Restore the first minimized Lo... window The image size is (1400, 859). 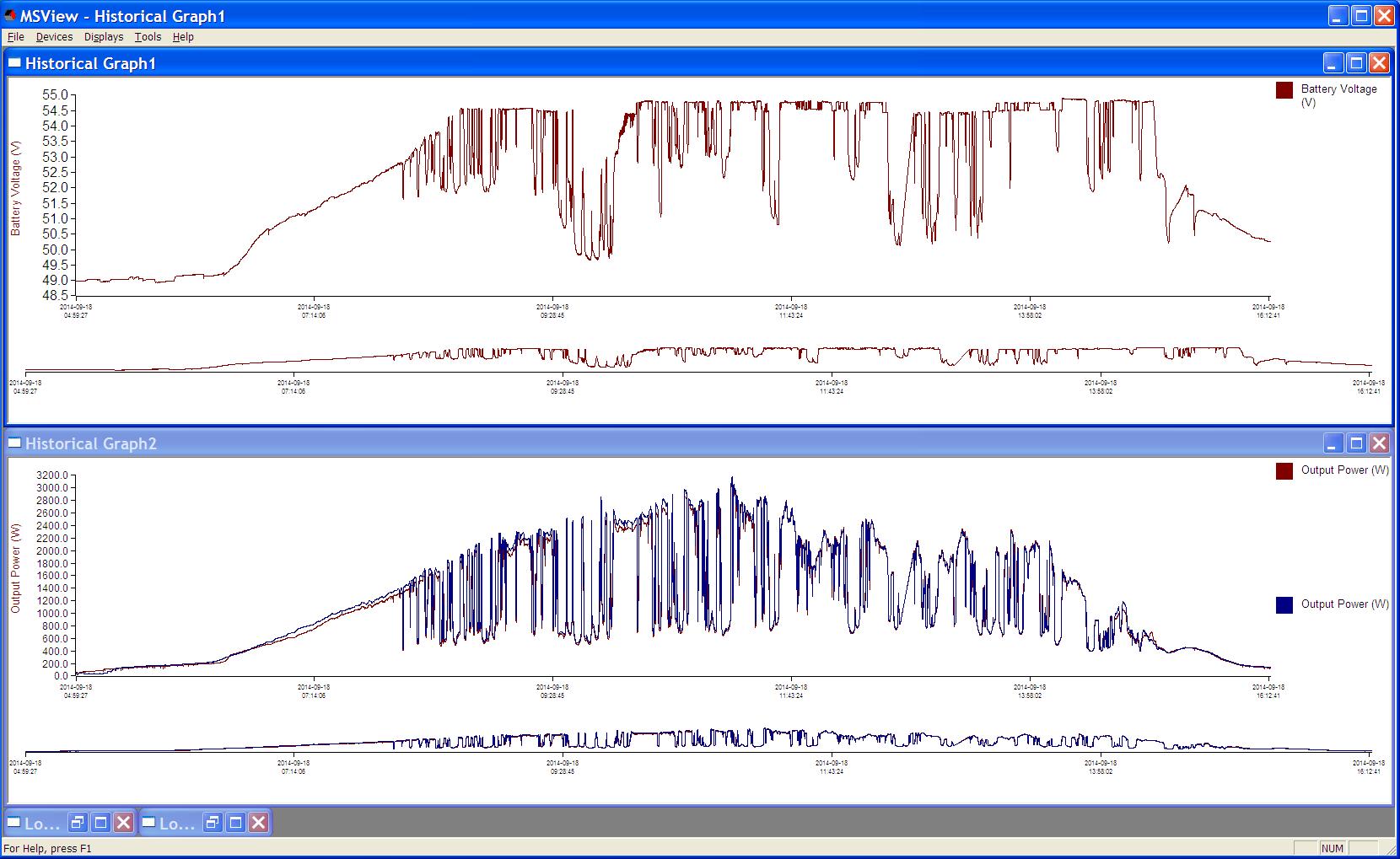(78, 823)
